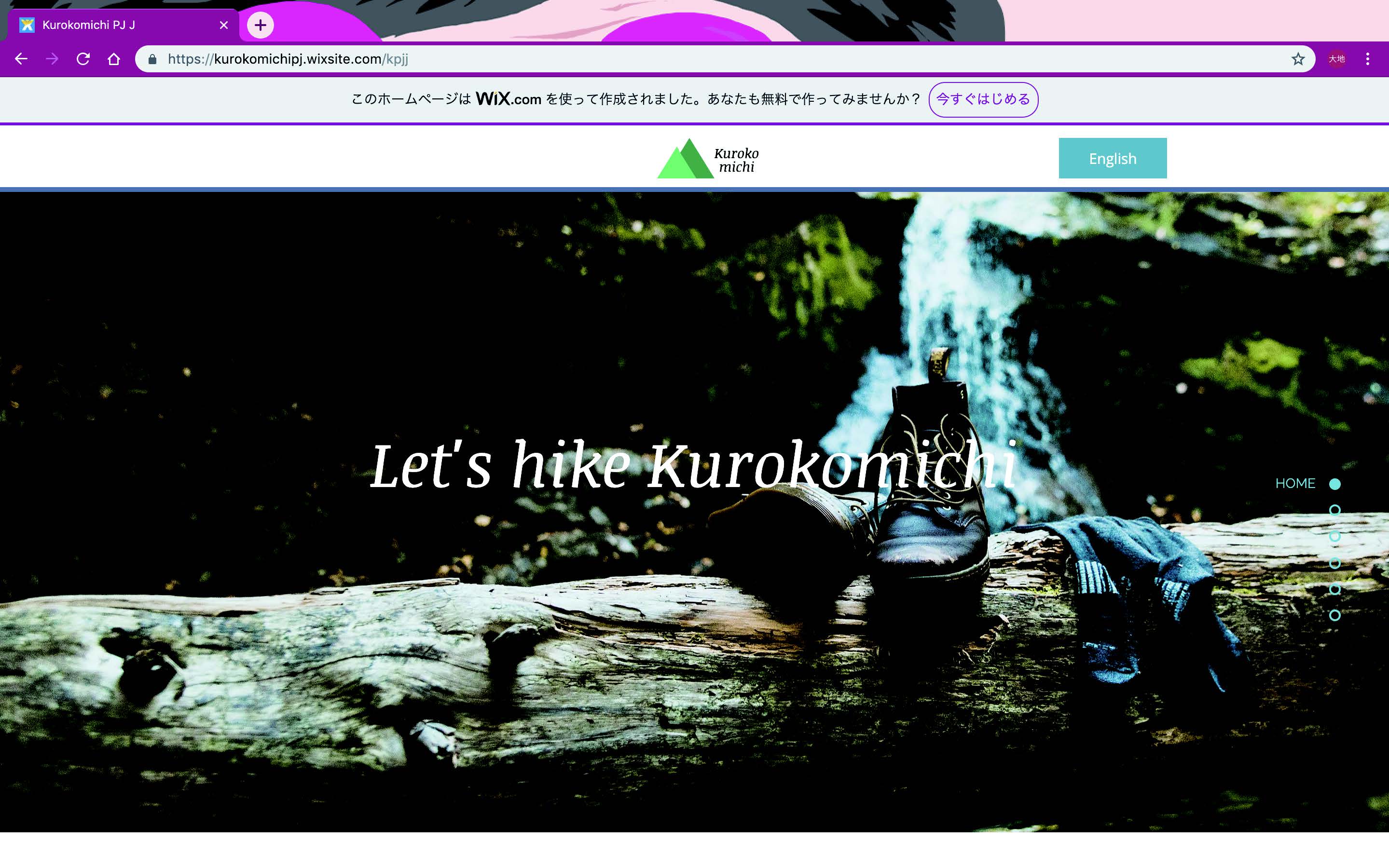Image resolution: width=1389 pixels, height=868 pixels.
Task: Select the filled HOME anchor dot
Action: pos(1335,484)
